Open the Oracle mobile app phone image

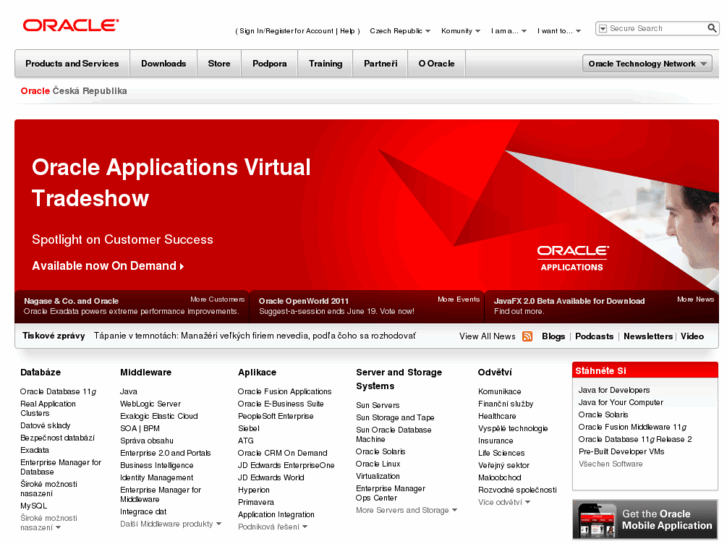tap(596, 519)
